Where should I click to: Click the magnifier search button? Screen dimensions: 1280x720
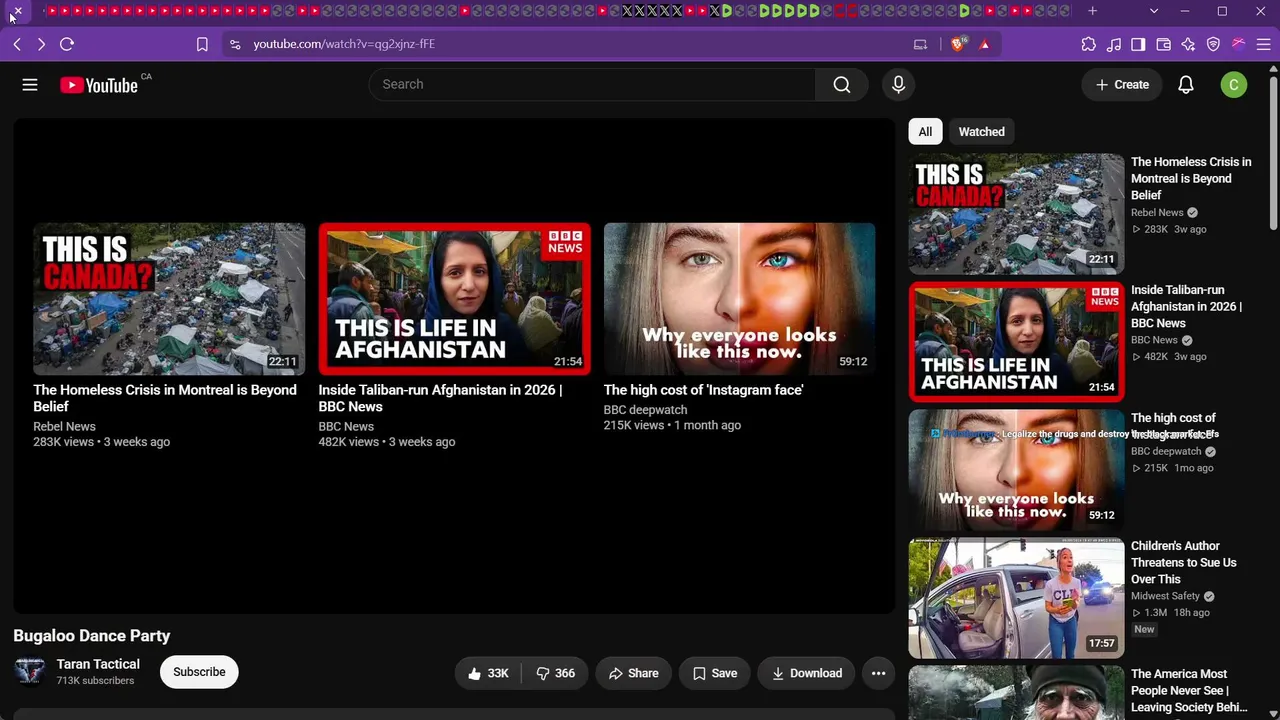842,85
